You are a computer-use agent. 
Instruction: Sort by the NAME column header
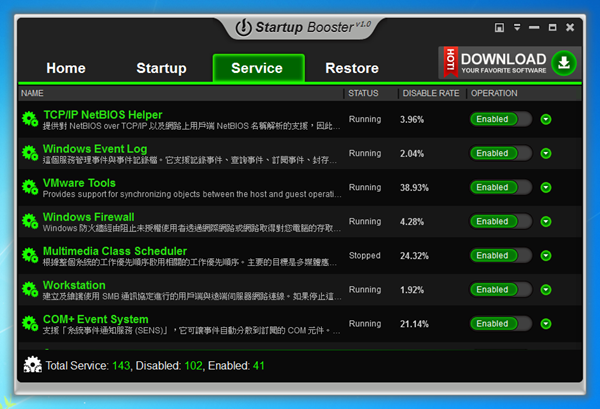(32, 93)
